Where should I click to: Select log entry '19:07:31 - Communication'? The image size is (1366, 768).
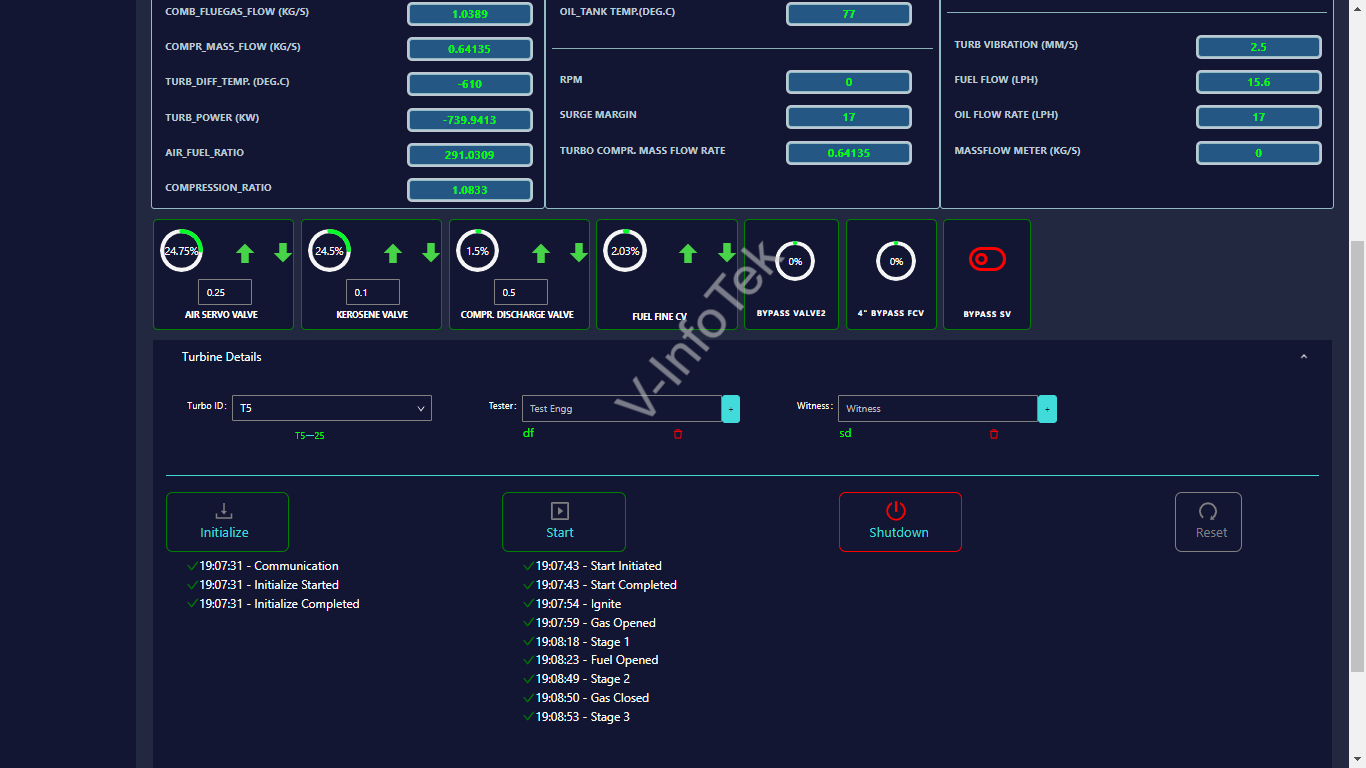point(269,566)
